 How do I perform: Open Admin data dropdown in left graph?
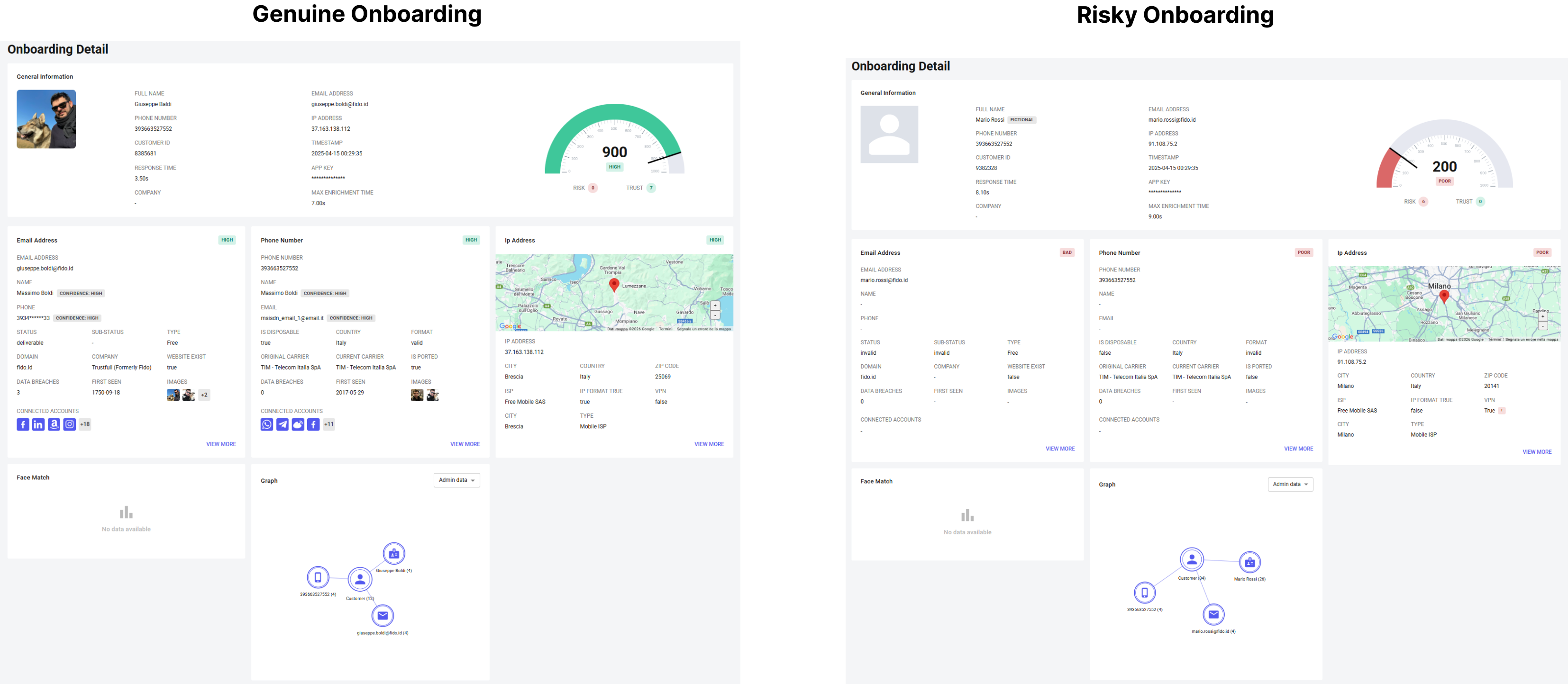[x=456, y=480]
